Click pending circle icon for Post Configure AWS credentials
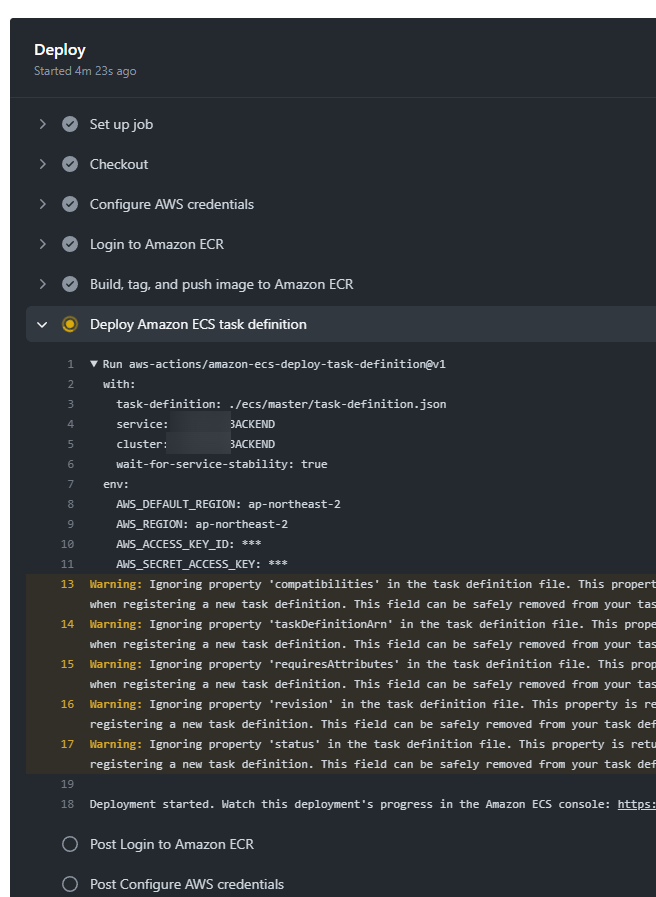 pyautogui.click(x=70, y=884)
